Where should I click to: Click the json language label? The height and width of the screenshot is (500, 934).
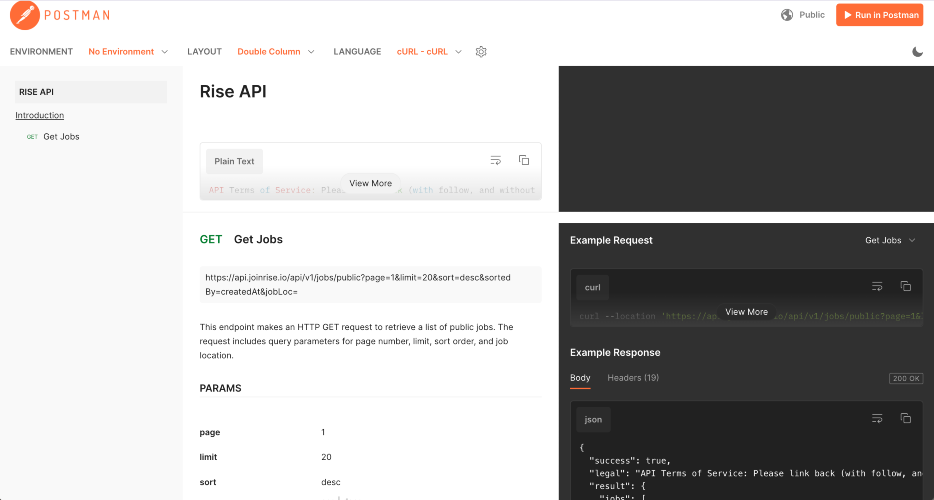pyautogui.click(x=593, y=420)
